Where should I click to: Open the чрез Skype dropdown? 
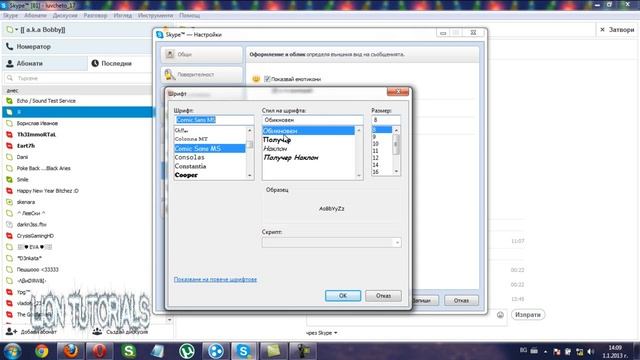tap(322, 333)
